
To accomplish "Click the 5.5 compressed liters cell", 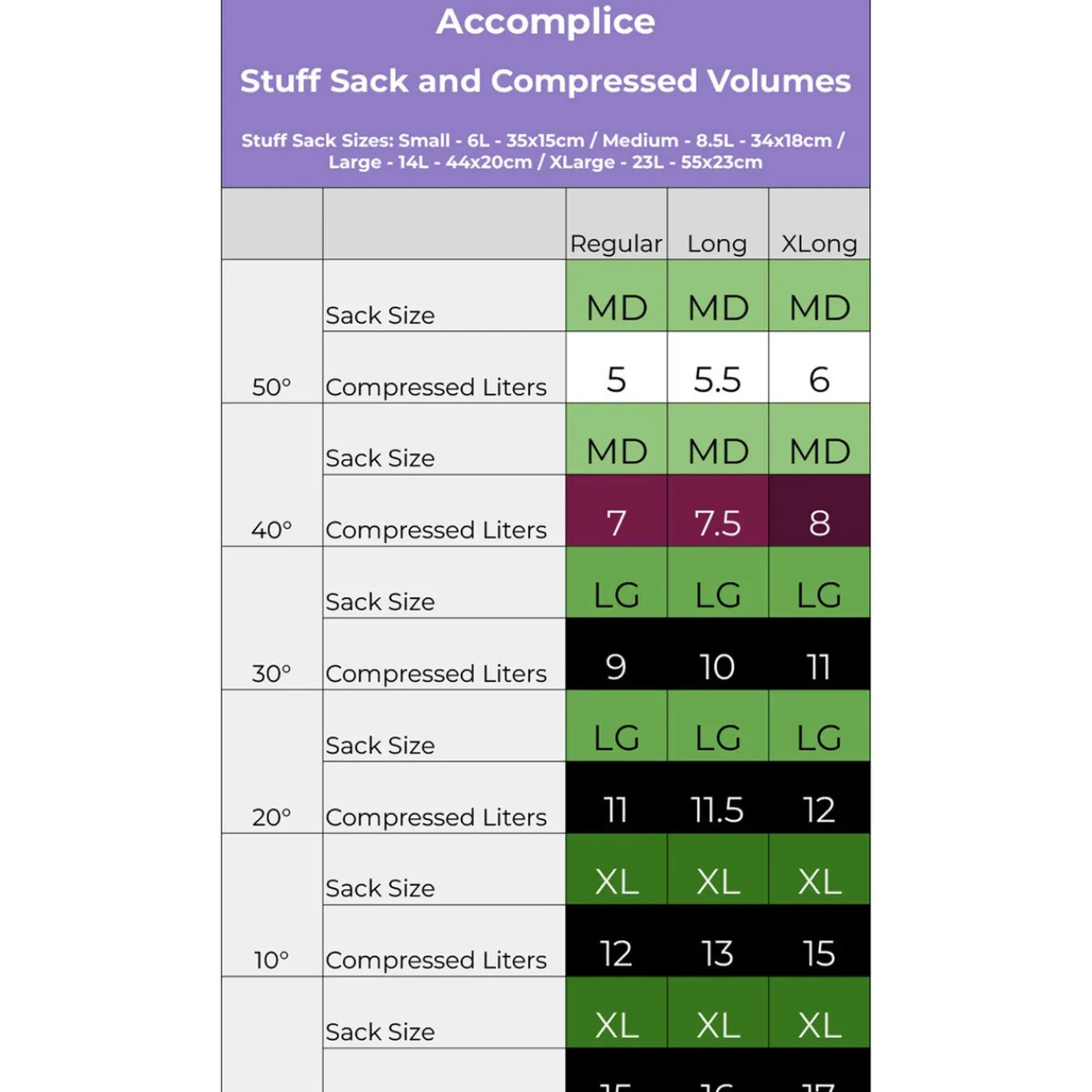I will (x=717, y=379).
